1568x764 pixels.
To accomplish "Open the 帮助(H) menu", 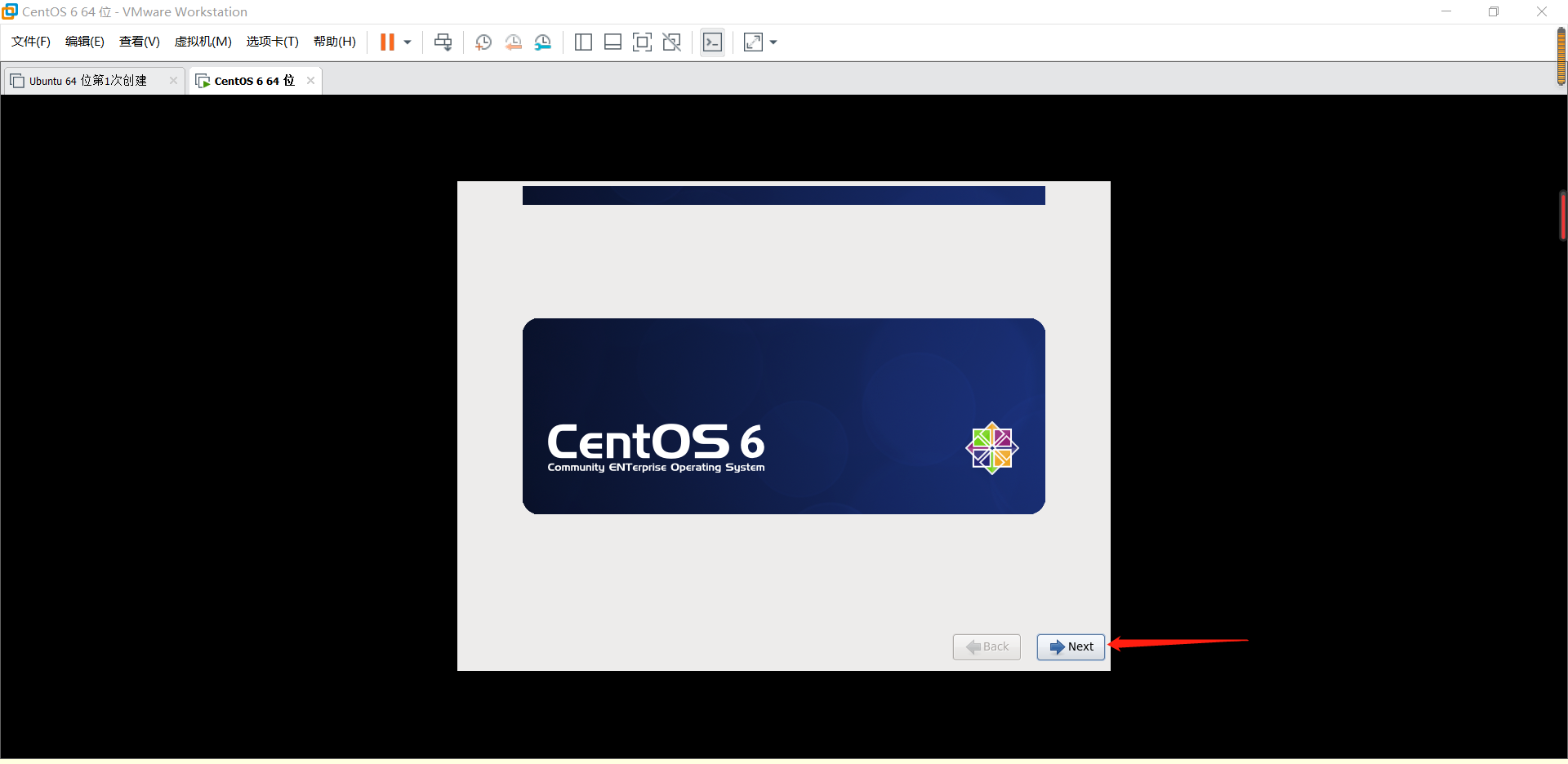I will coord(335,42).
